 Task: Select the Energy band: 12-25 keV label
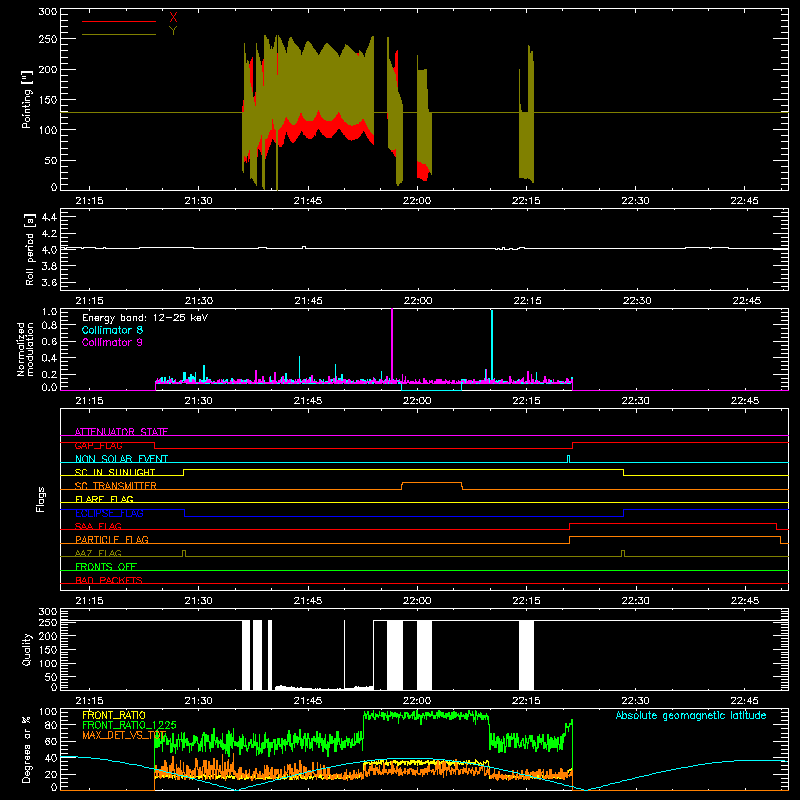pos(145,318)
